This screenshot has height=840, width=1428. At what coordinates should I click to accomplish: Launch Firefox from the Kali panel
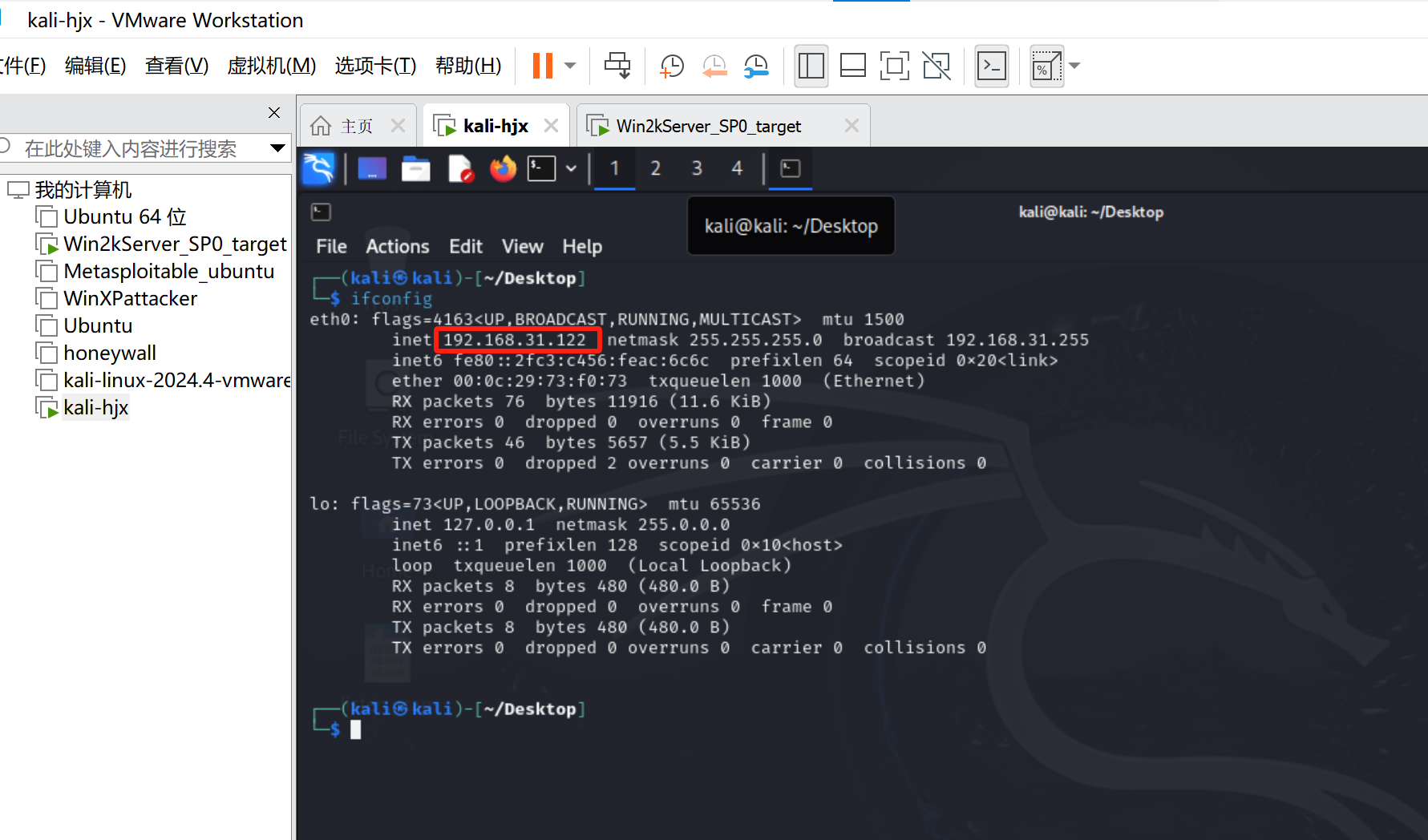[x=504, y=168]
